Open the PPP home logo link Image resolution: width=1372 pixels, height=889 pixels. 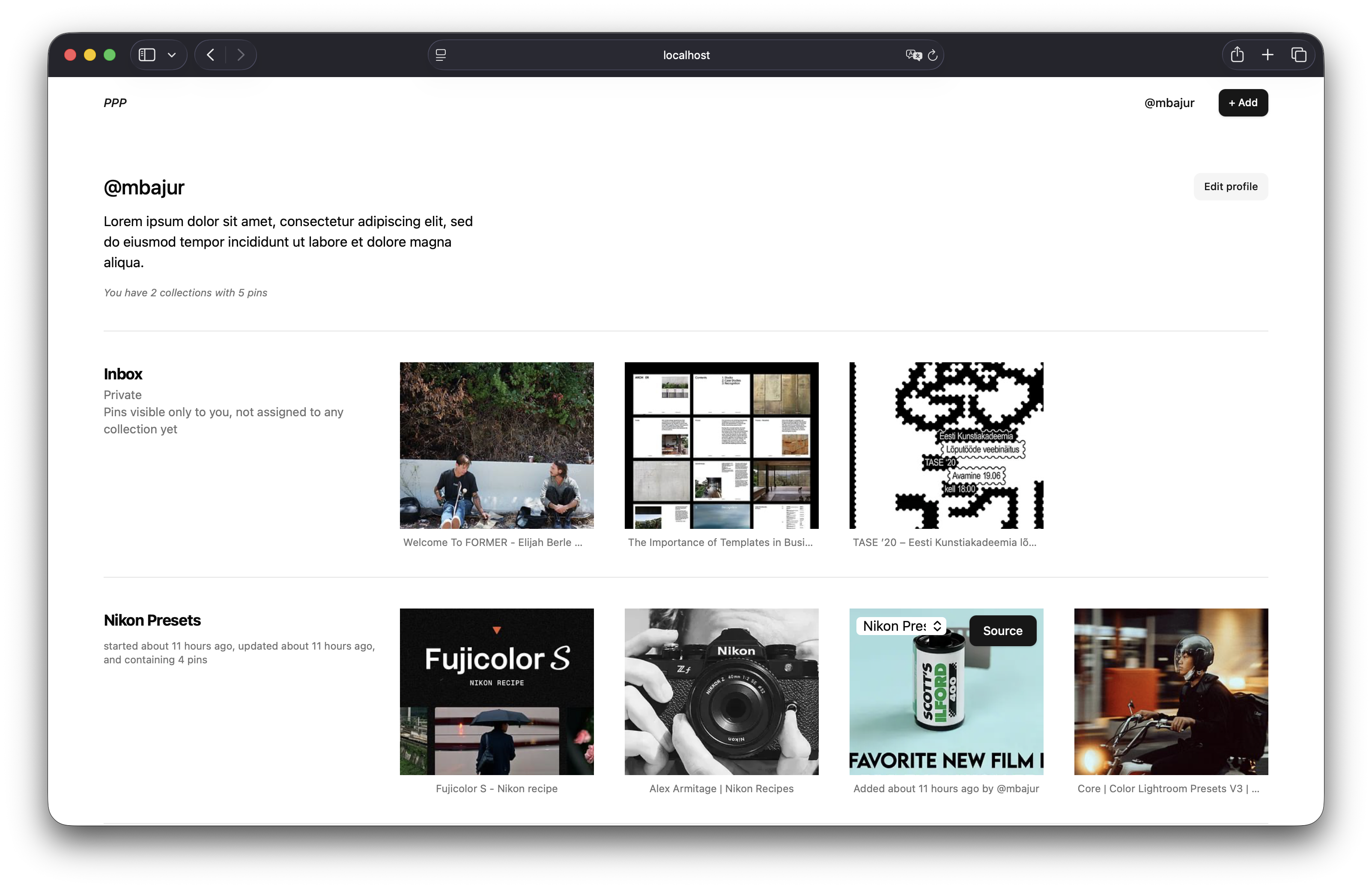[x=115, y=103]
